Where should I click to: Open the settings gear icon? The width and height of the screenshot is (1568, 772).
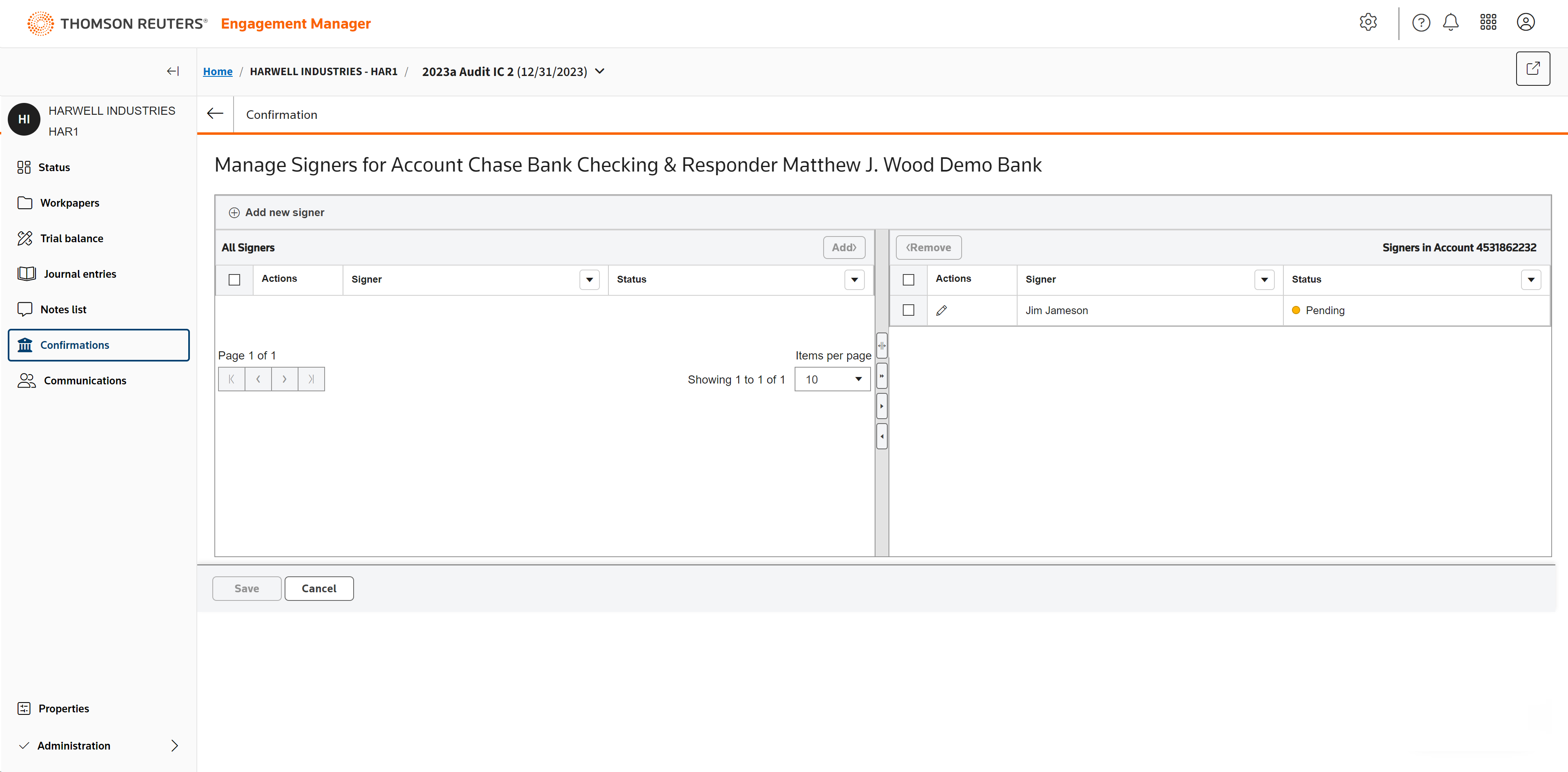[1368, 22]
